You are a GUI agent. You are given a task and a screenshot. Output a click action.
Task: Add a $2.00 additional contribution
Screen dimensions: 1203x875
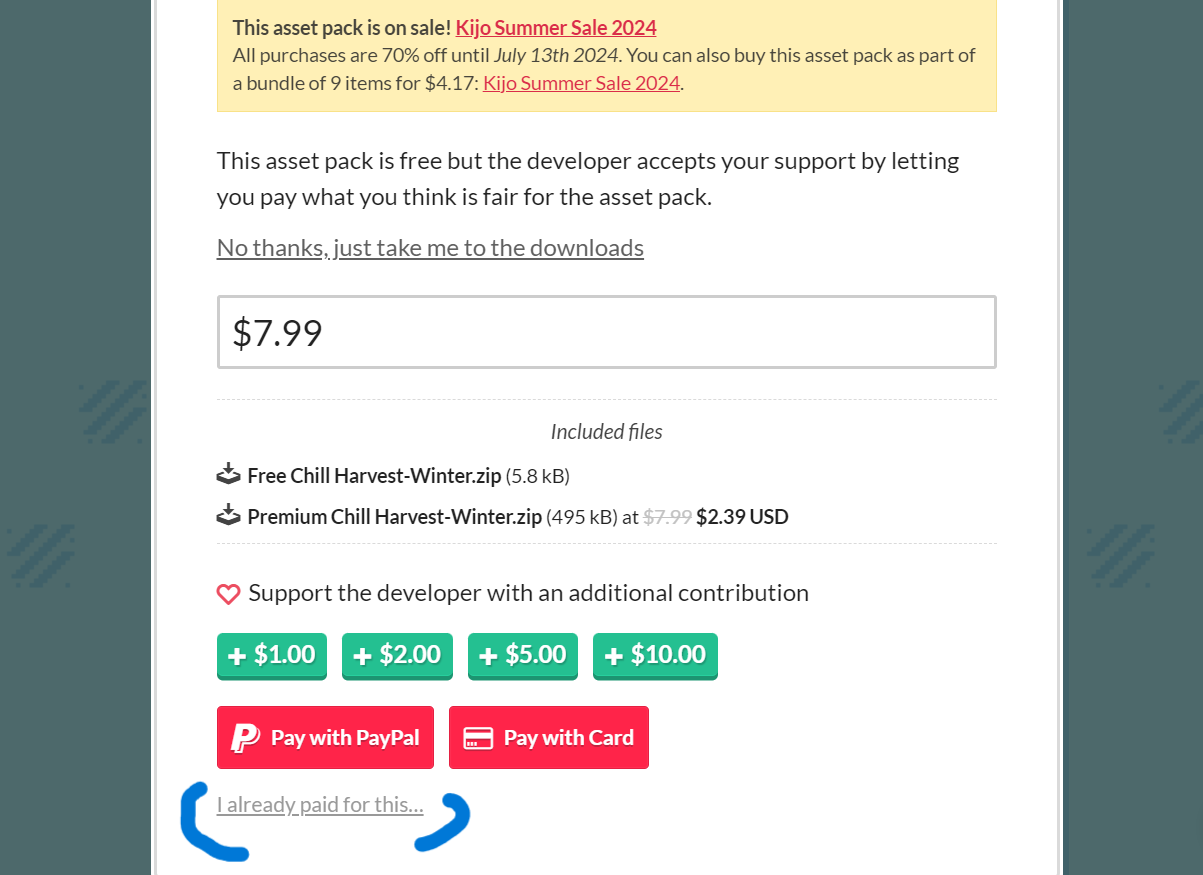(397, 656)
